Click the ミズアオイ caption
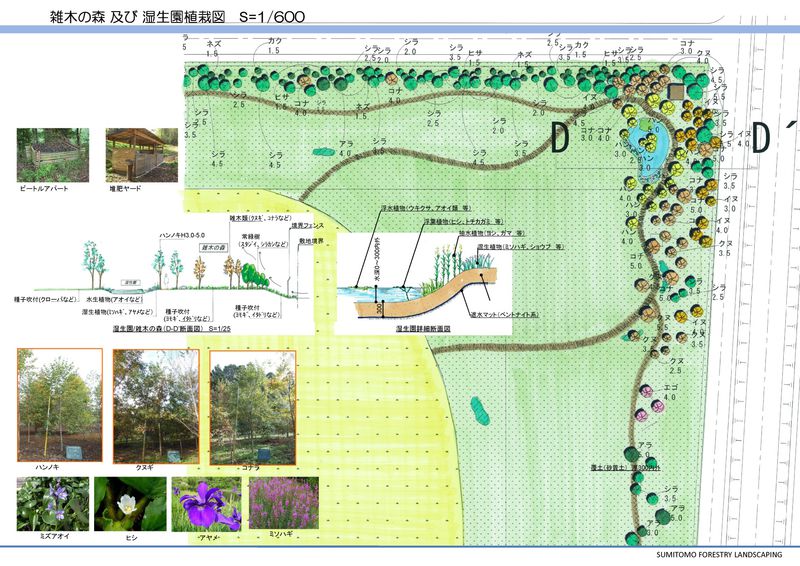 (54, 536)
